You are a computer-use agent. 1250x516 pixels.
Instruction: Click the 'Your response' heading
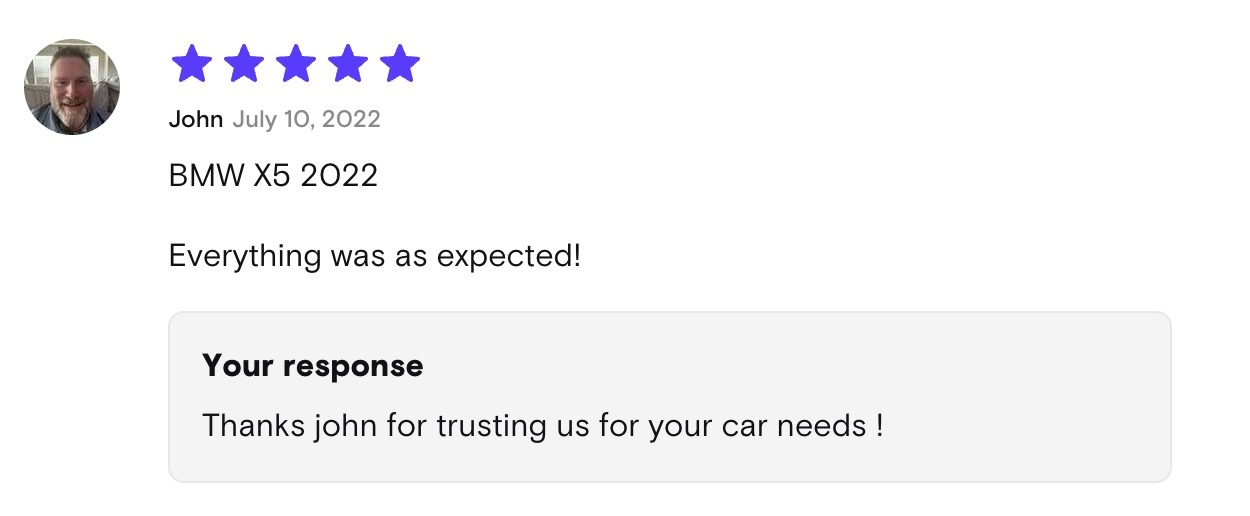313,366
